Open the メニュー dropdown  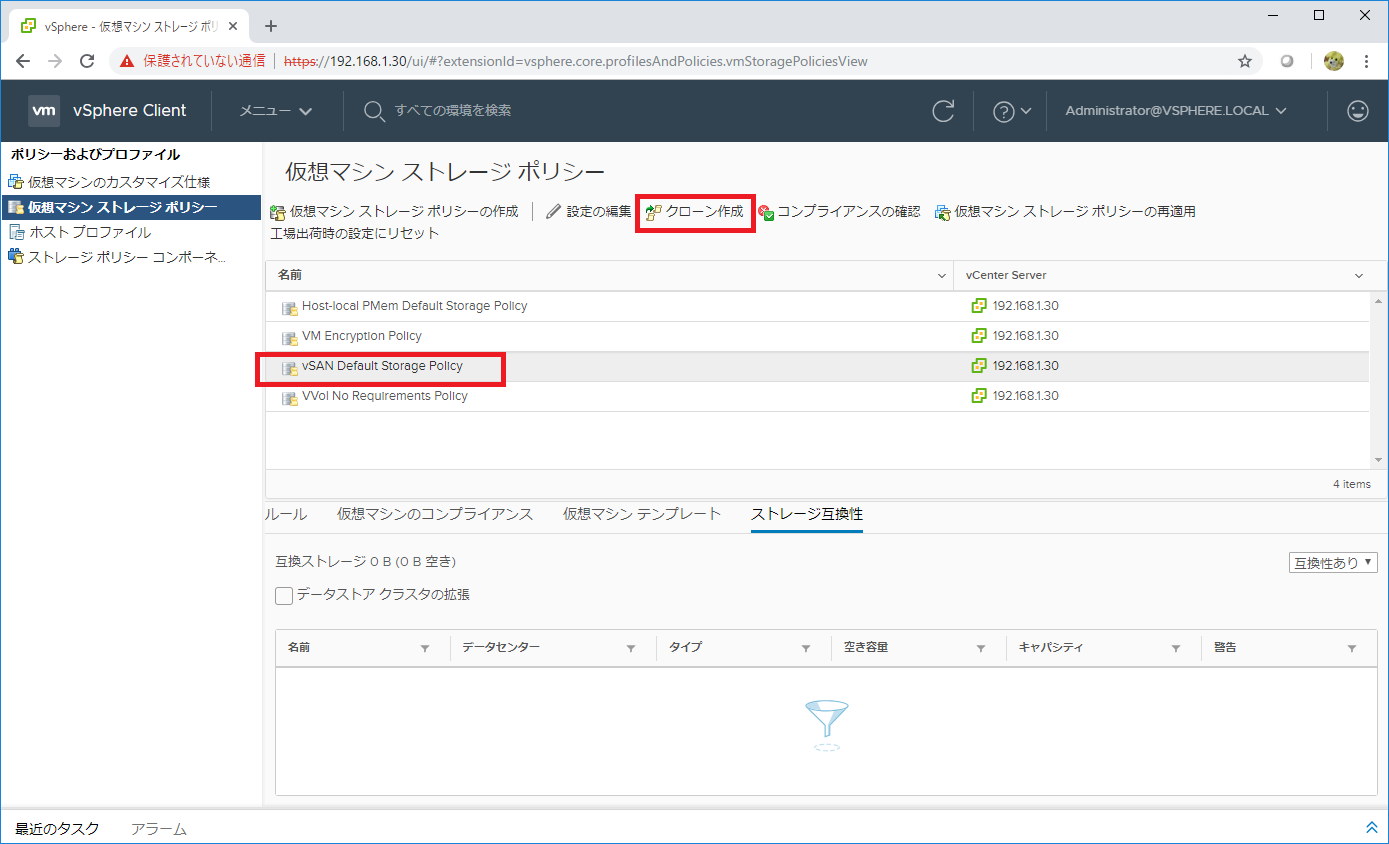[276, 111]
